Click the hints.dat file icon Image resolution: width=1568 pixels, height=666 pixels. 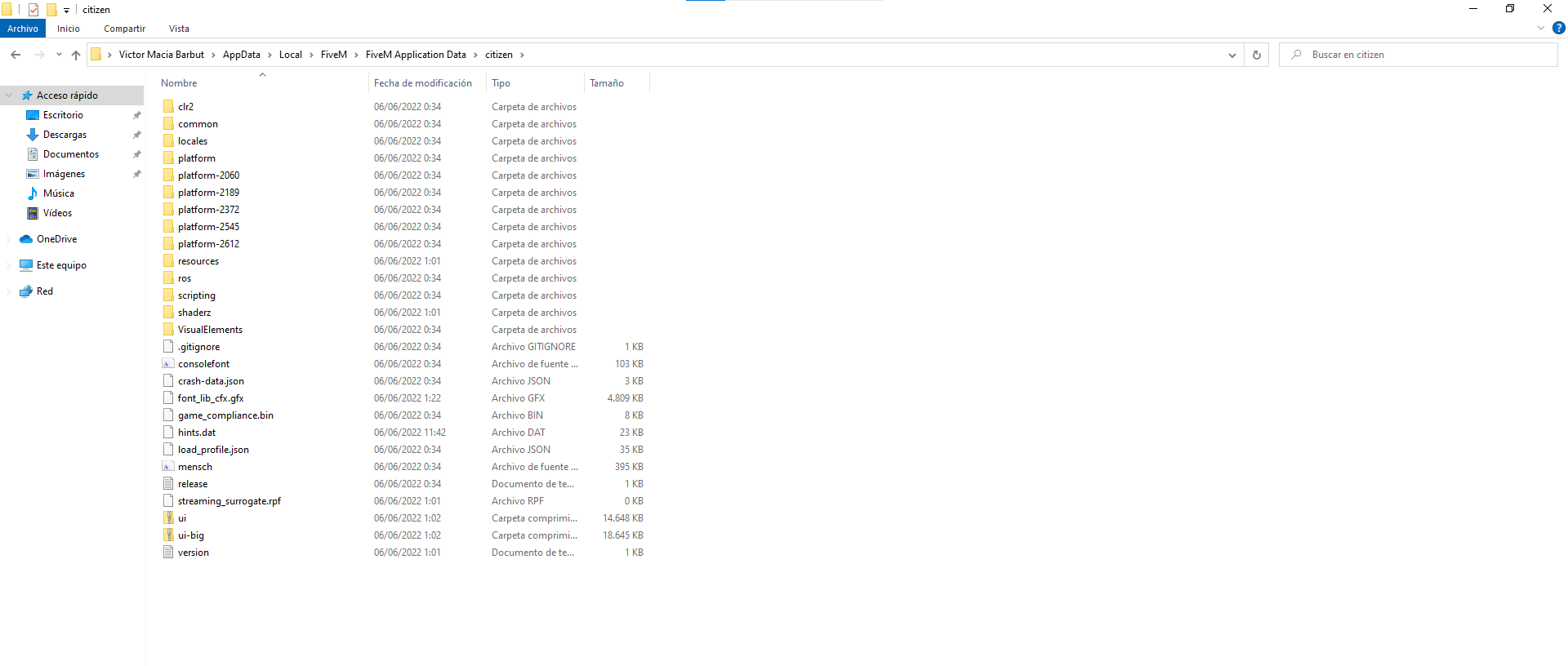coord(168,433)
